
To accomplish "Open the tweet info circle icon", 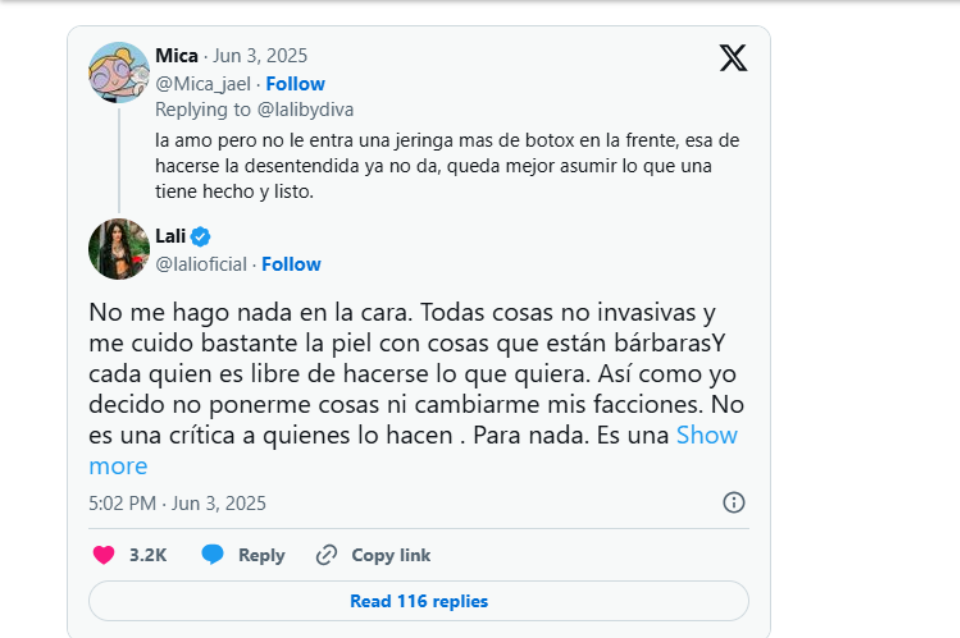I will click(x=733, y=502).
